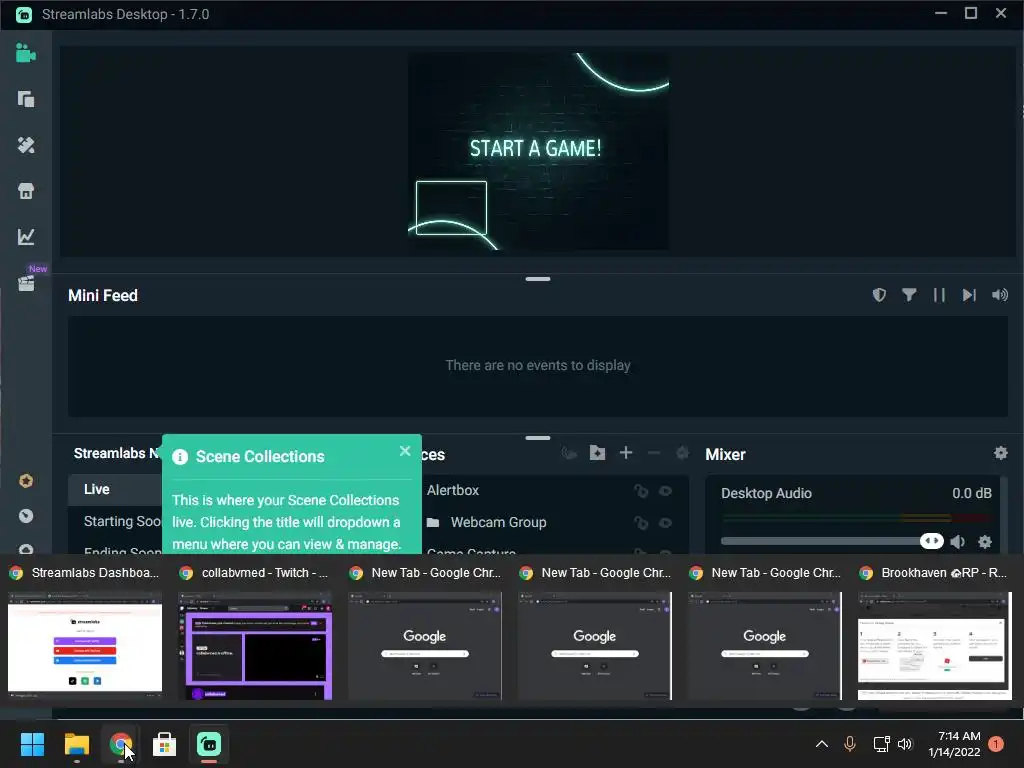Mute the Desktop Audio channel
Viewport: 1024px width, 768px height.
958,541
